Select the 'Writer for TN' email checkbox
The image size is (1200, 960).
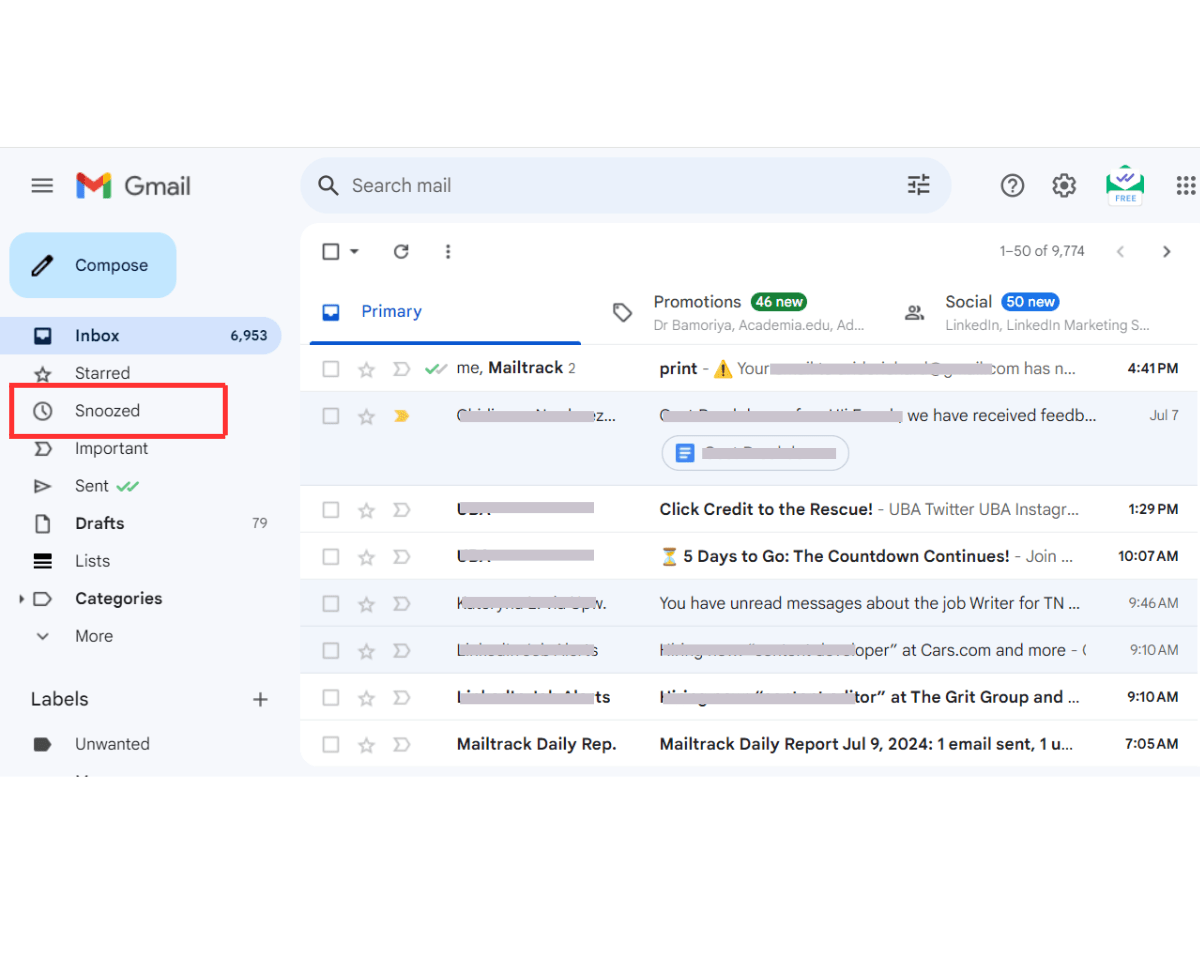point(331,604)
